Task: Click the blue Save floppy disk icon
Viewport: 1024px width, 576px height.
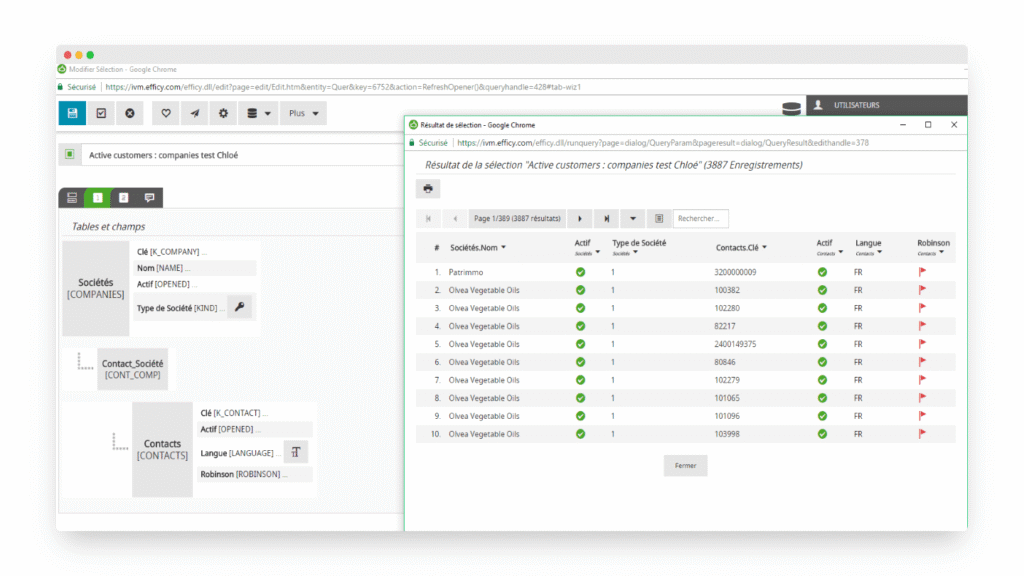Action: pyautogui.click(x=72, y=113)
